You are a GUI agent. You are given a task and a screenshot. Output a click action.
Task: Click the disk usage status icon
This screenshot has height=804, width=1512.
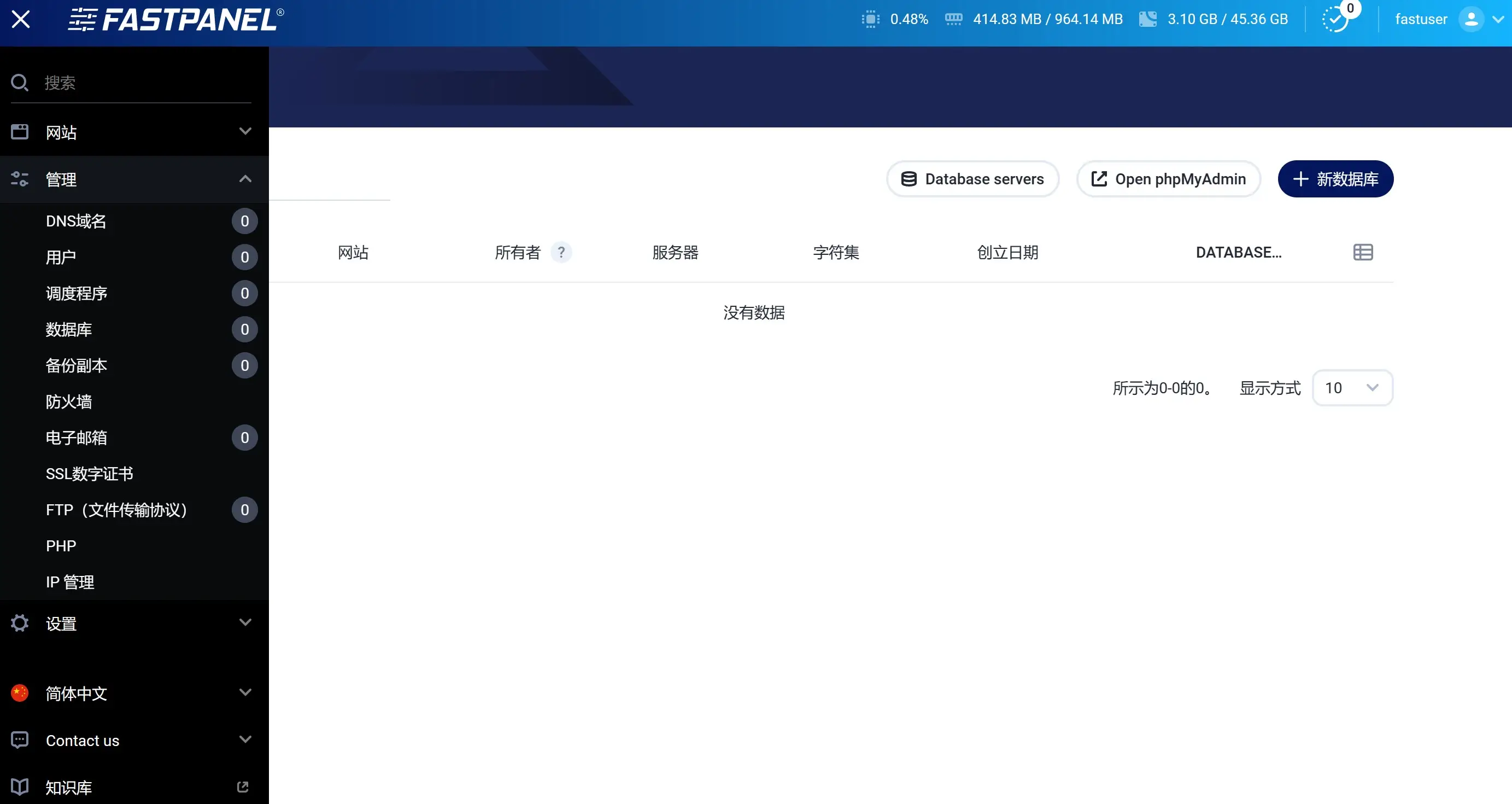click(x=1148, y=19)
